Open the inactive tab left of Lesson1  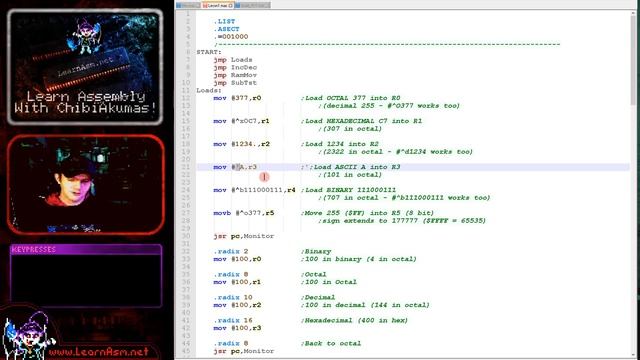point(189,5)
